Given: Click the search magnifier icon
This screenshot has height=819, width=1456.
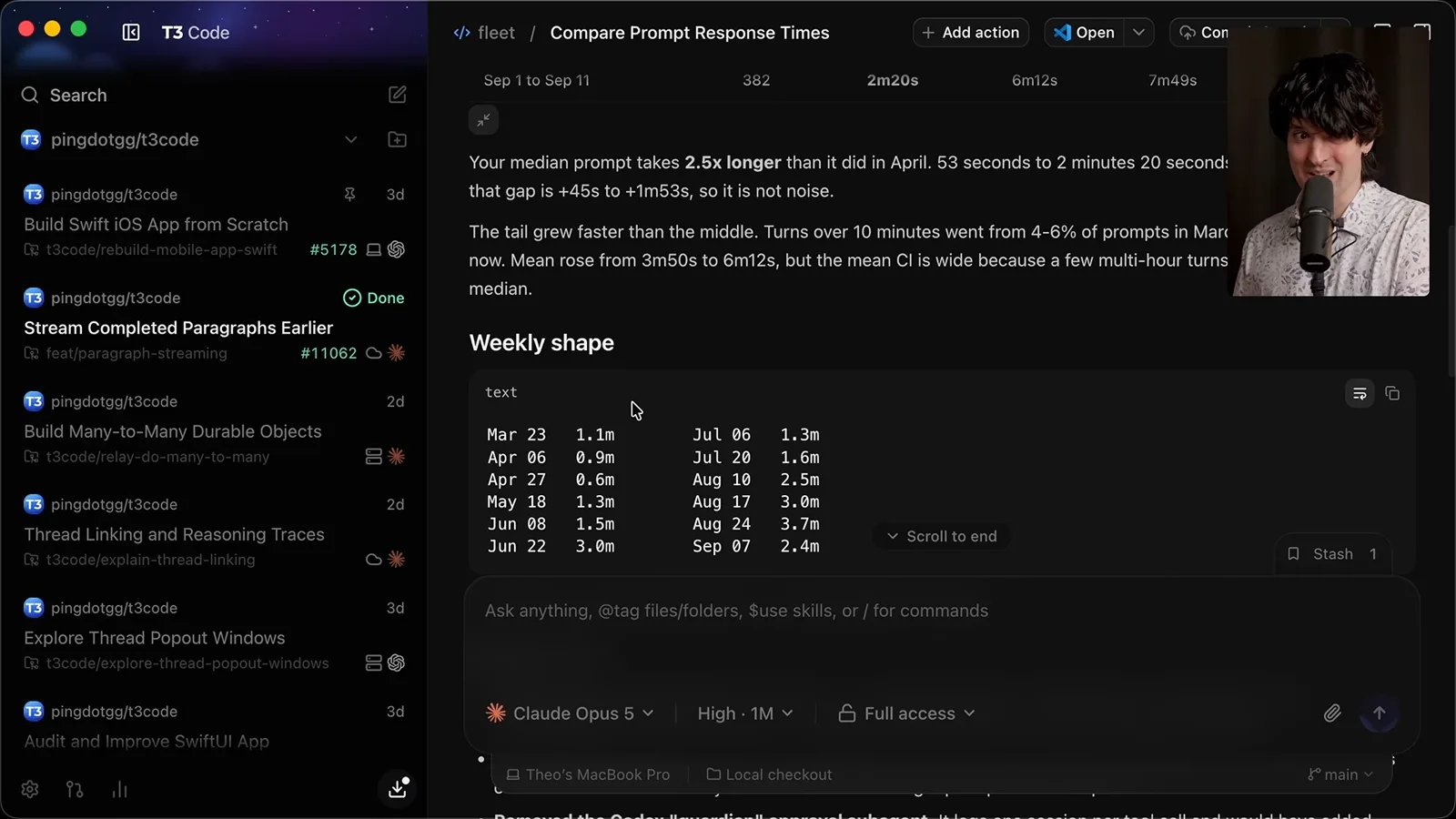Looking at the screenshot, I should 30,95.
